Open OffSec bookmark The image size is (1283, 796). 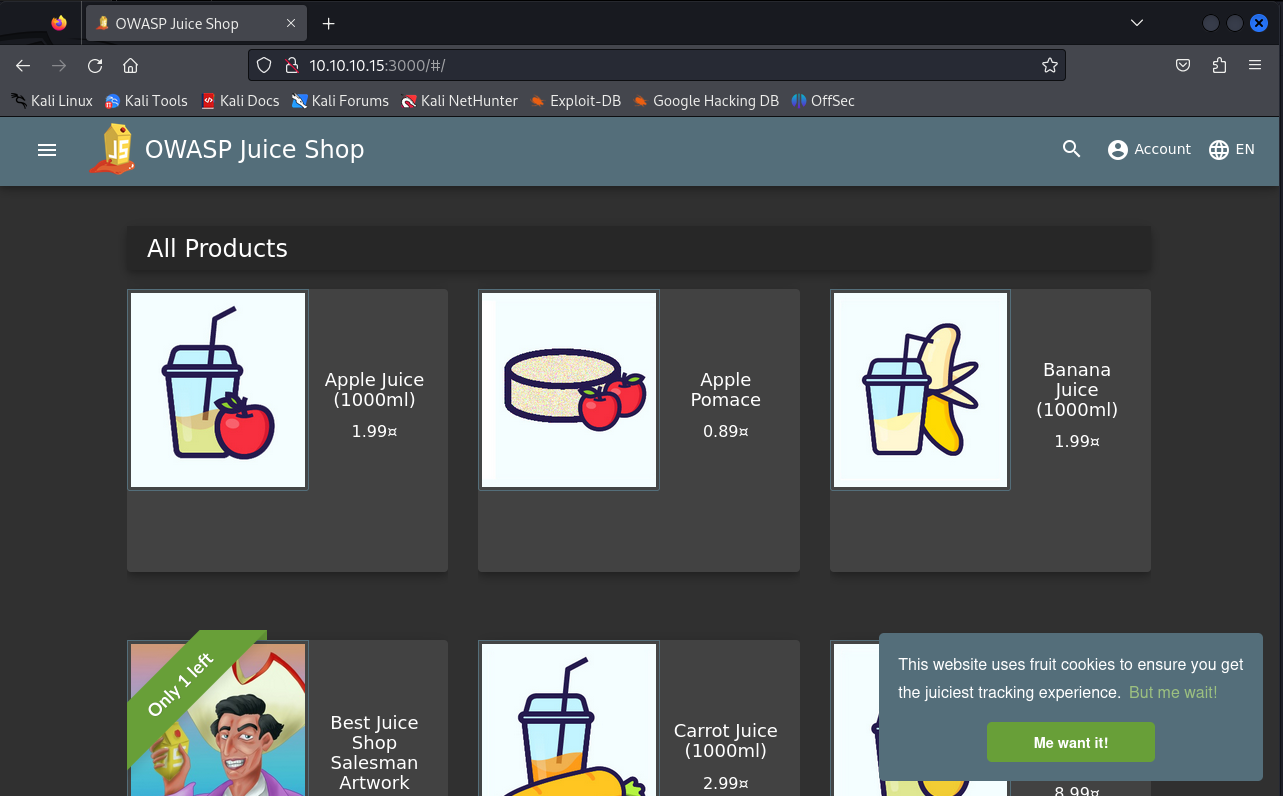(823, 100)
